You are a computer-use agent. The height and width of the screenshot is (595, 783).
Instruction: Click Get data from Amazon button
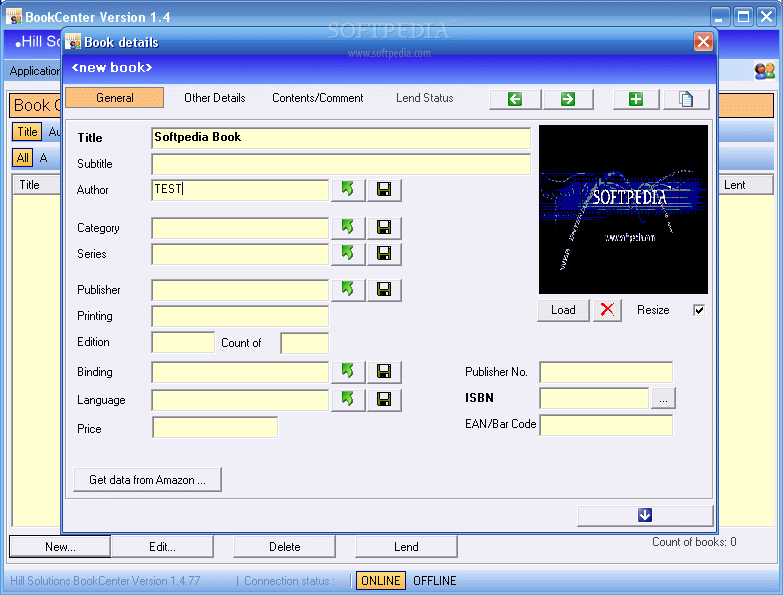point(147,480)
